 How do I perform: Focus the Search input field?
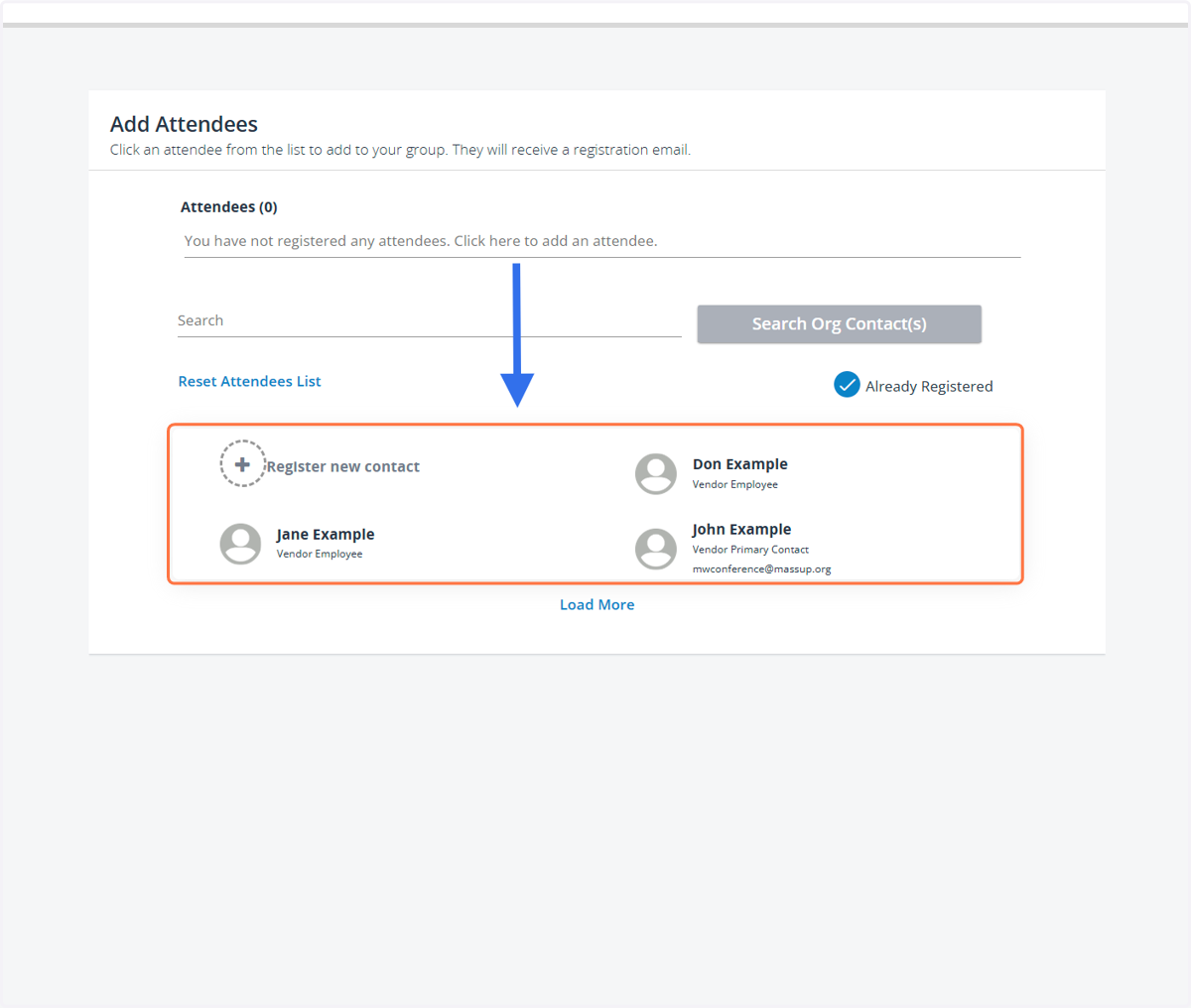click(429, 320)
